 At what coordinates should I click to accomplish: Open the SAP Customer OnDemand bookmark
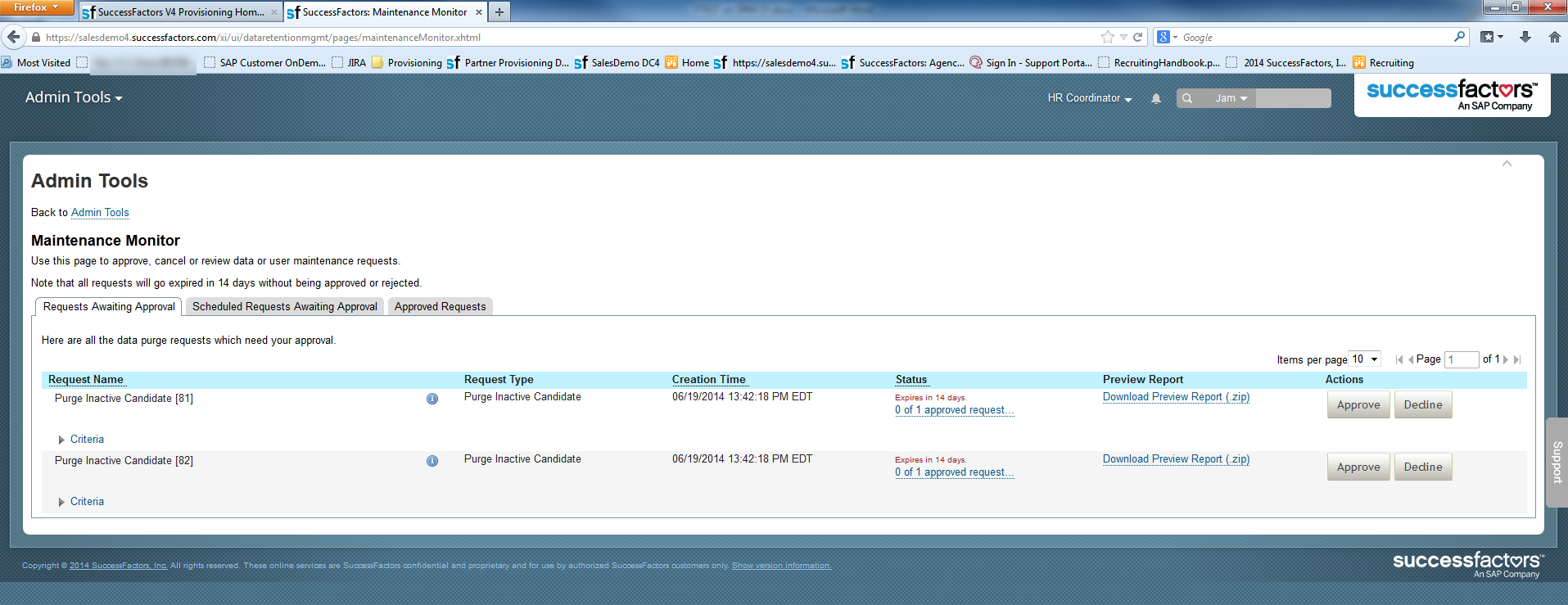(x=264, y=62)
